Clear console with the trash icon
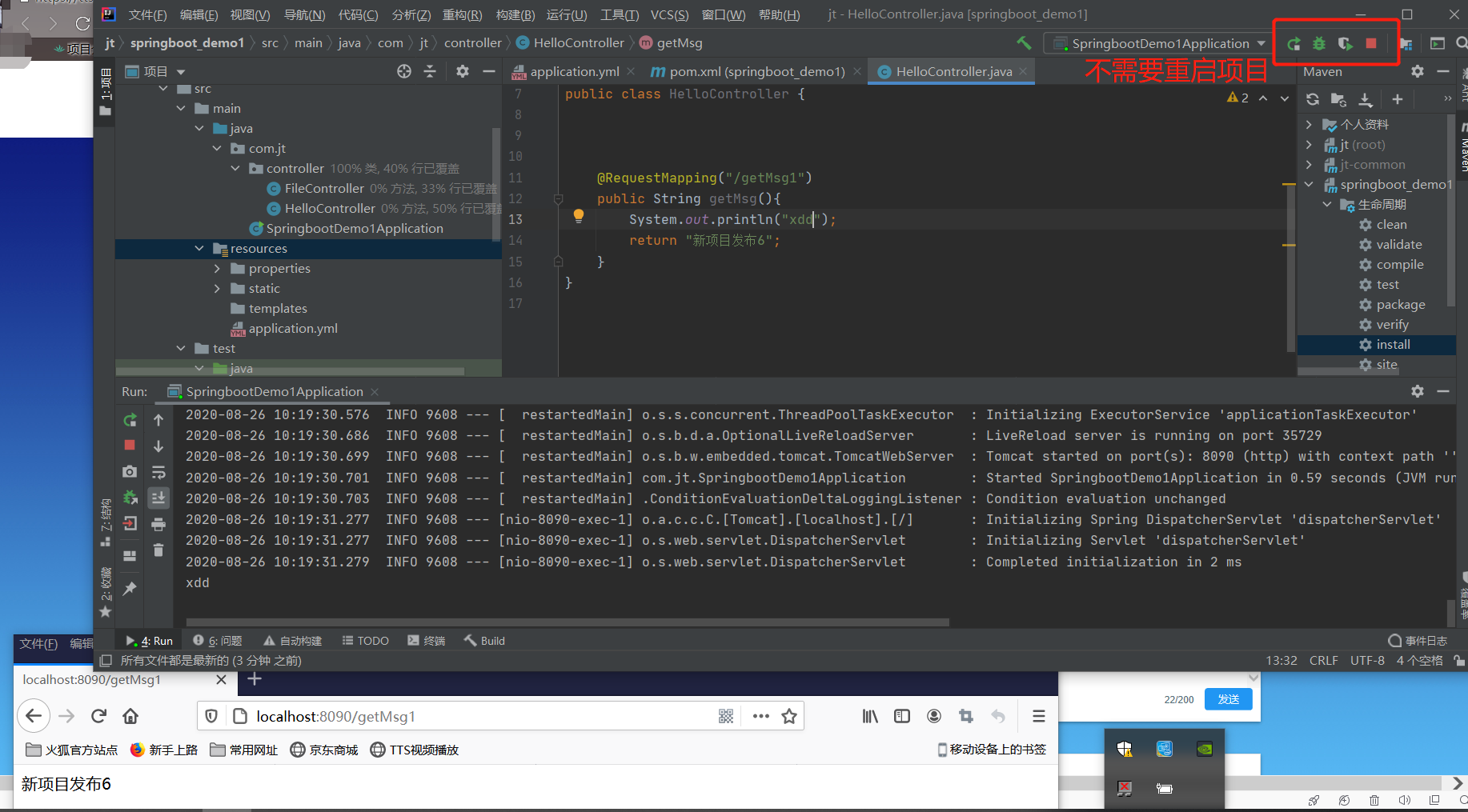Viewport: 1468px width, 812px height. 158,550
